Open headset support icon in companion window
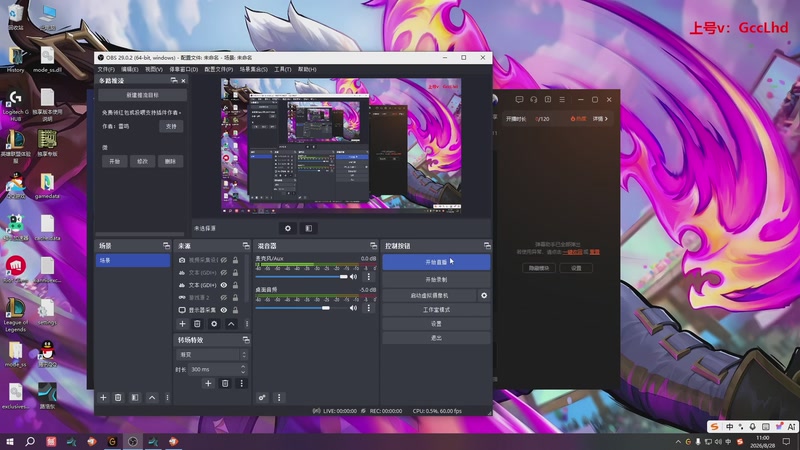 (x=533, y=99)
